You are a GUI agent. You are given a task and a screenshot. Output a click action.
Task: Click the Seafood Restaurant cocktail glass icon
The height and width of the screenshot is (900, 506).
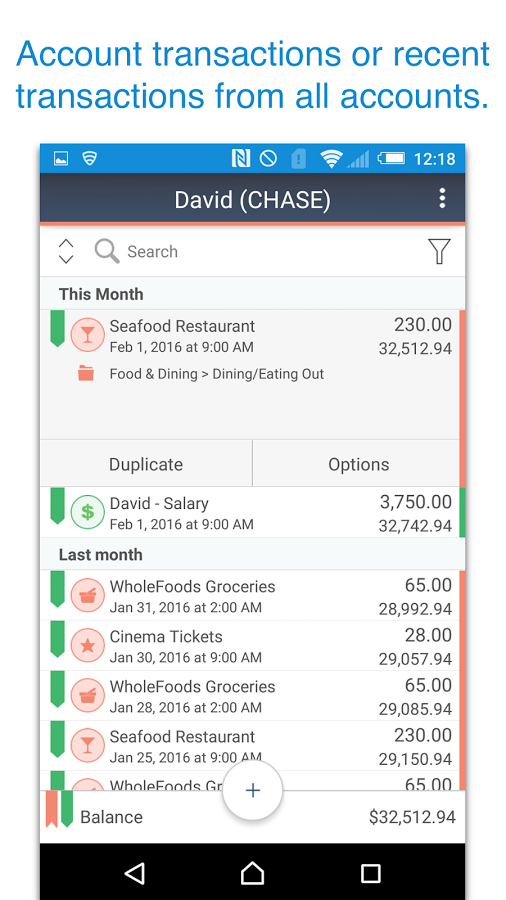pos(87,335)
